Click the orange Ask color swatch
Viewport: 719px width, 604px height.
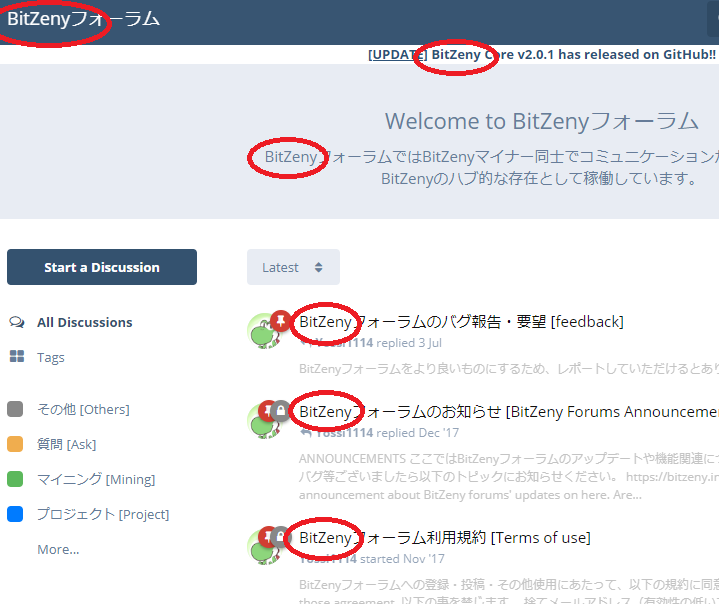coord(15,443)
